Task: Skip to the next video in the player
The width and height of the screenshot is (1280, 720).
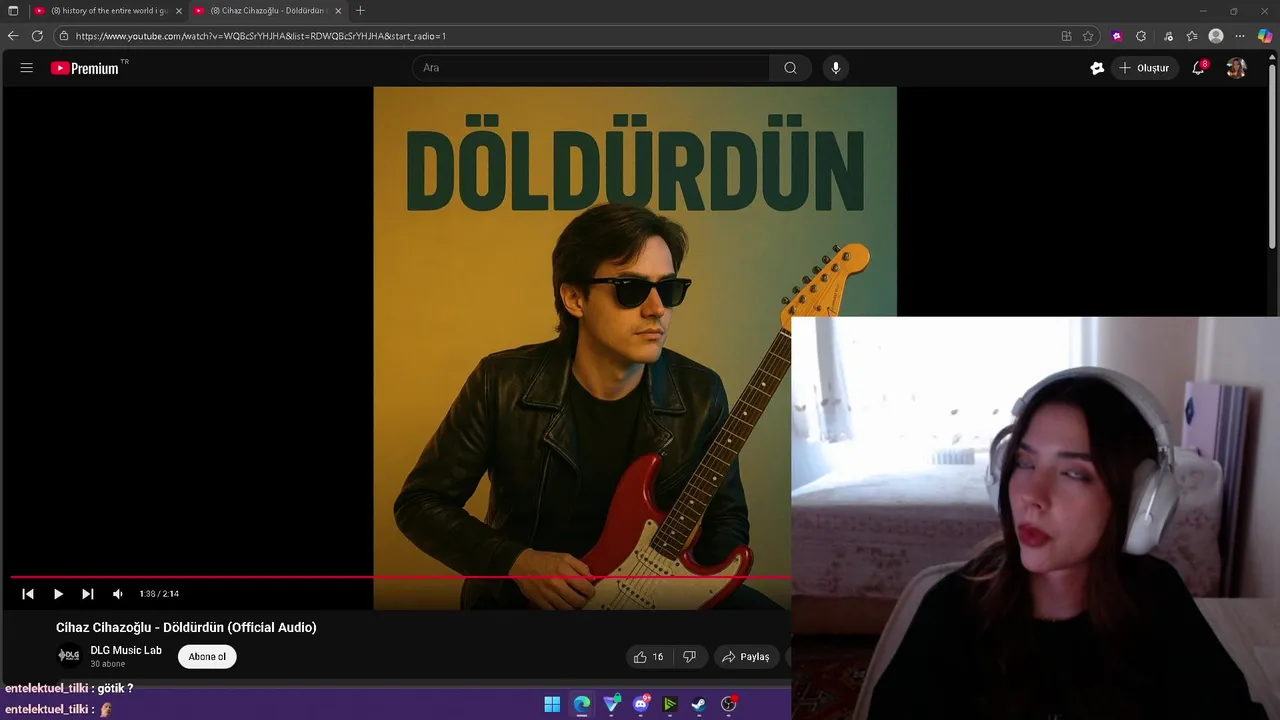Action: tap(88, 594)
